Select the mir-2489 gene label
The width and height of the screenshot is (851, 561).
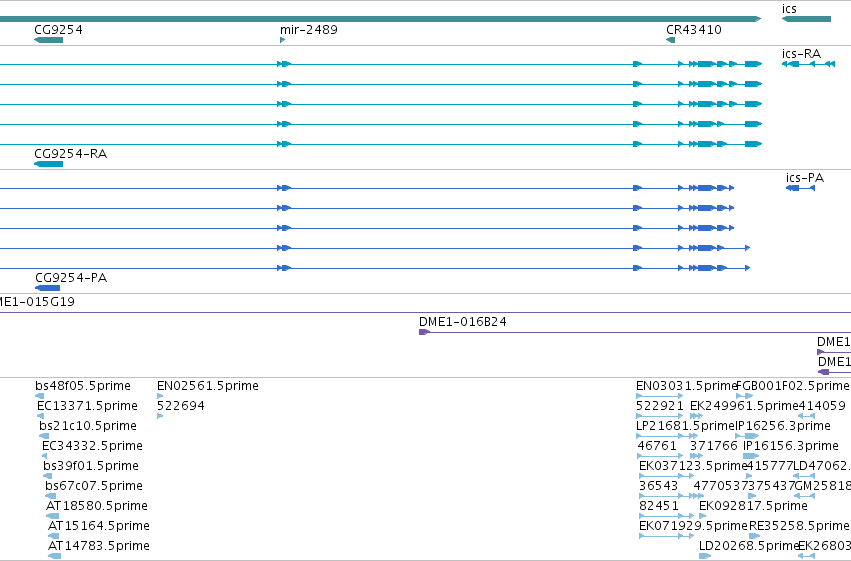click(x=309, y=30)
